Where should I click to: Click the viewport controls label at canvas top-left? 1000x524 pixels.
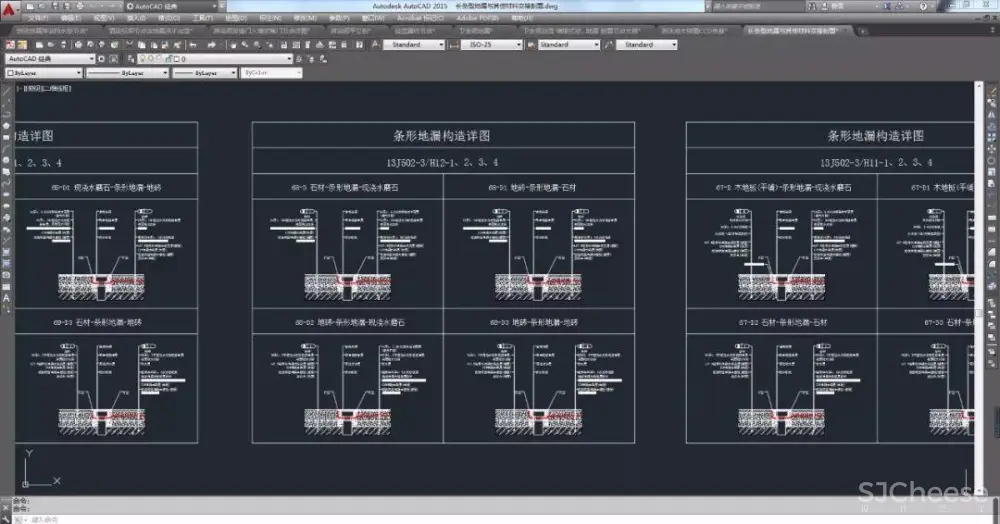[43, 89]
